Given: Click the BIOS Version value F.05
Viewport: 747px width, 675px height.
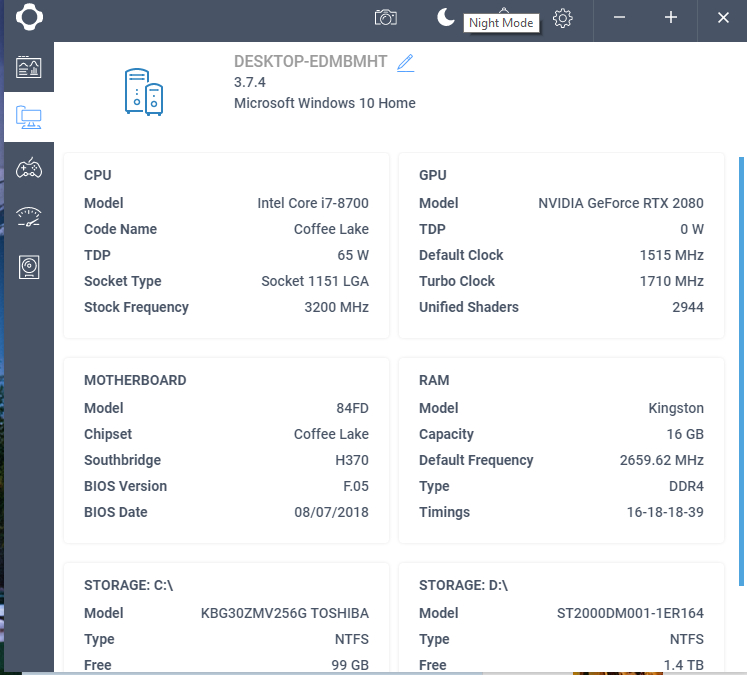Looking at the screenshot, I should tap(356, 486).
